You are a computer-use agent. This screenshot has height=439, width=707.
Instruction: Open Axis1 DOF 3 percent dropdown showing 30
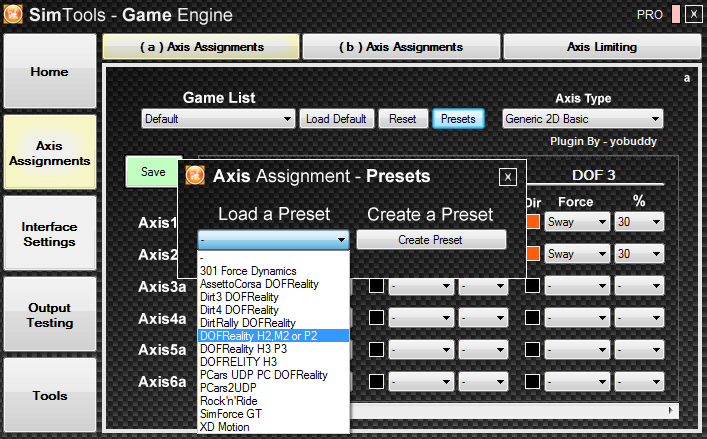pos(639,222)
